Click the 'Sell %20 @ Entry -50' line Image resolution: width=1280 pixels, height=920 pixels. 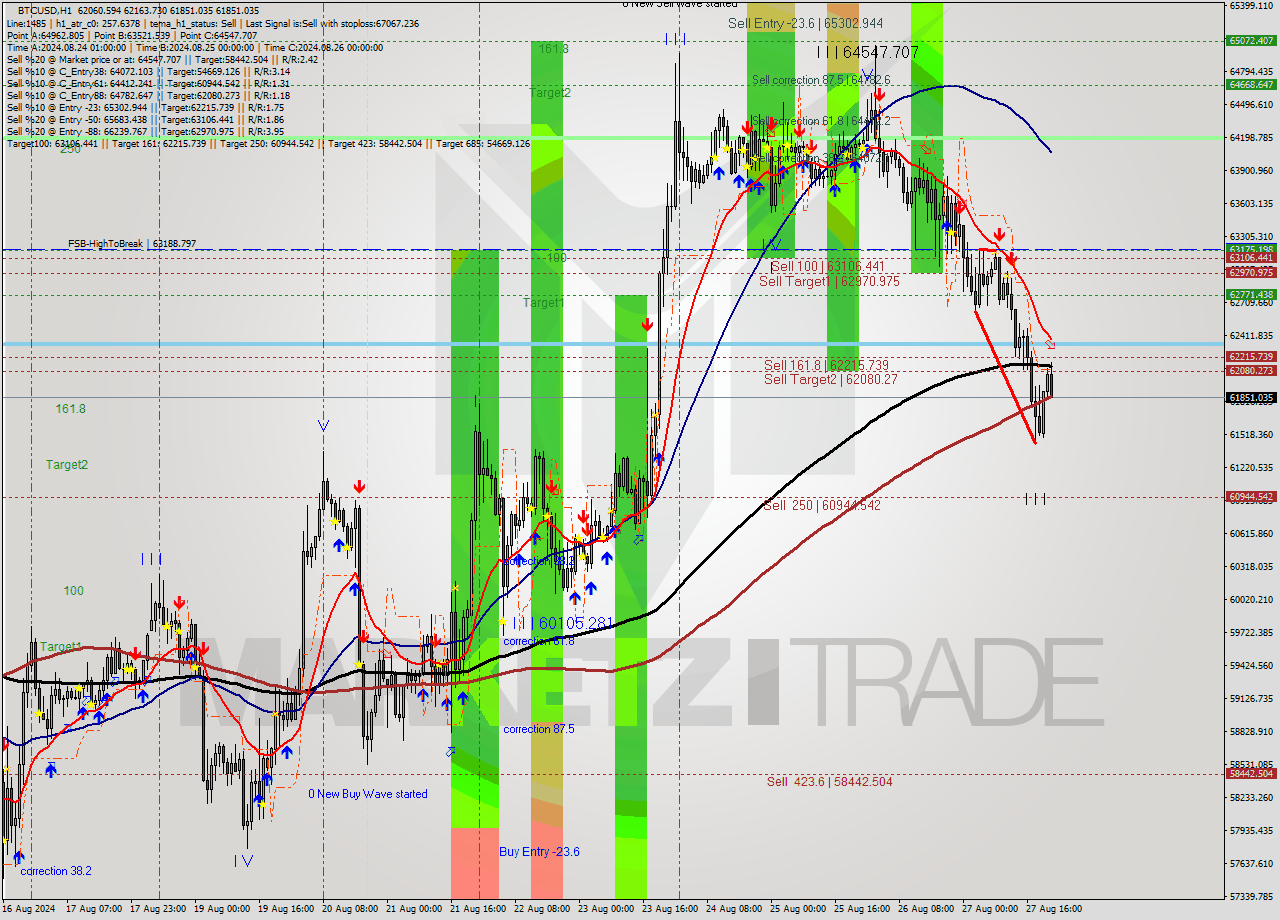coord(145,119)
